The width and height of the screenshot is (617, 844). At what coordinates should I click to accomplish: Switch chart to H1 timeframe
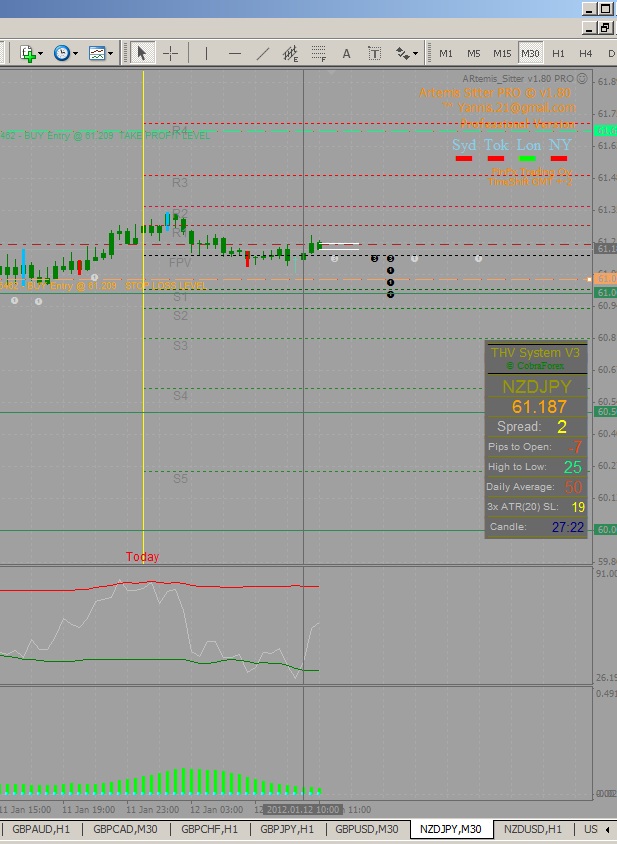click(558, 53)
